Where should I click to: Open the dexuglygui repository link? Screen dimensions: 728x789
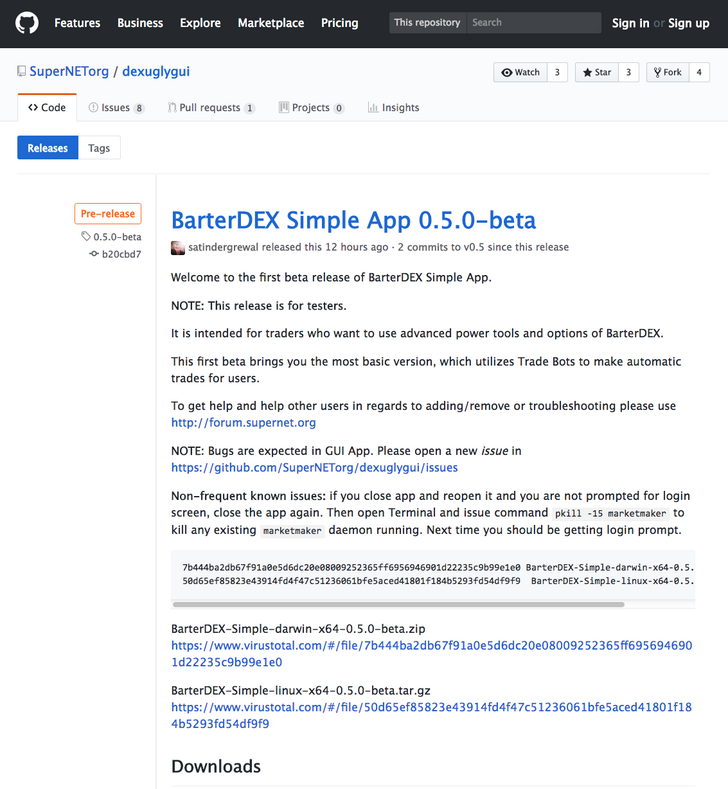156,71
